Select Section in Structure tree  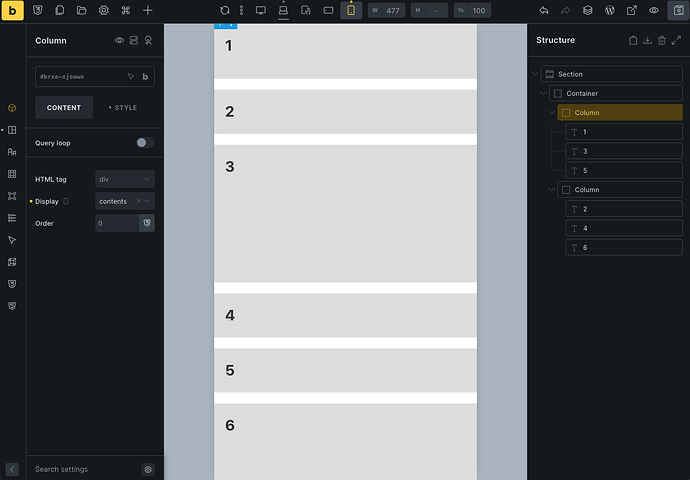click(612, 74)
